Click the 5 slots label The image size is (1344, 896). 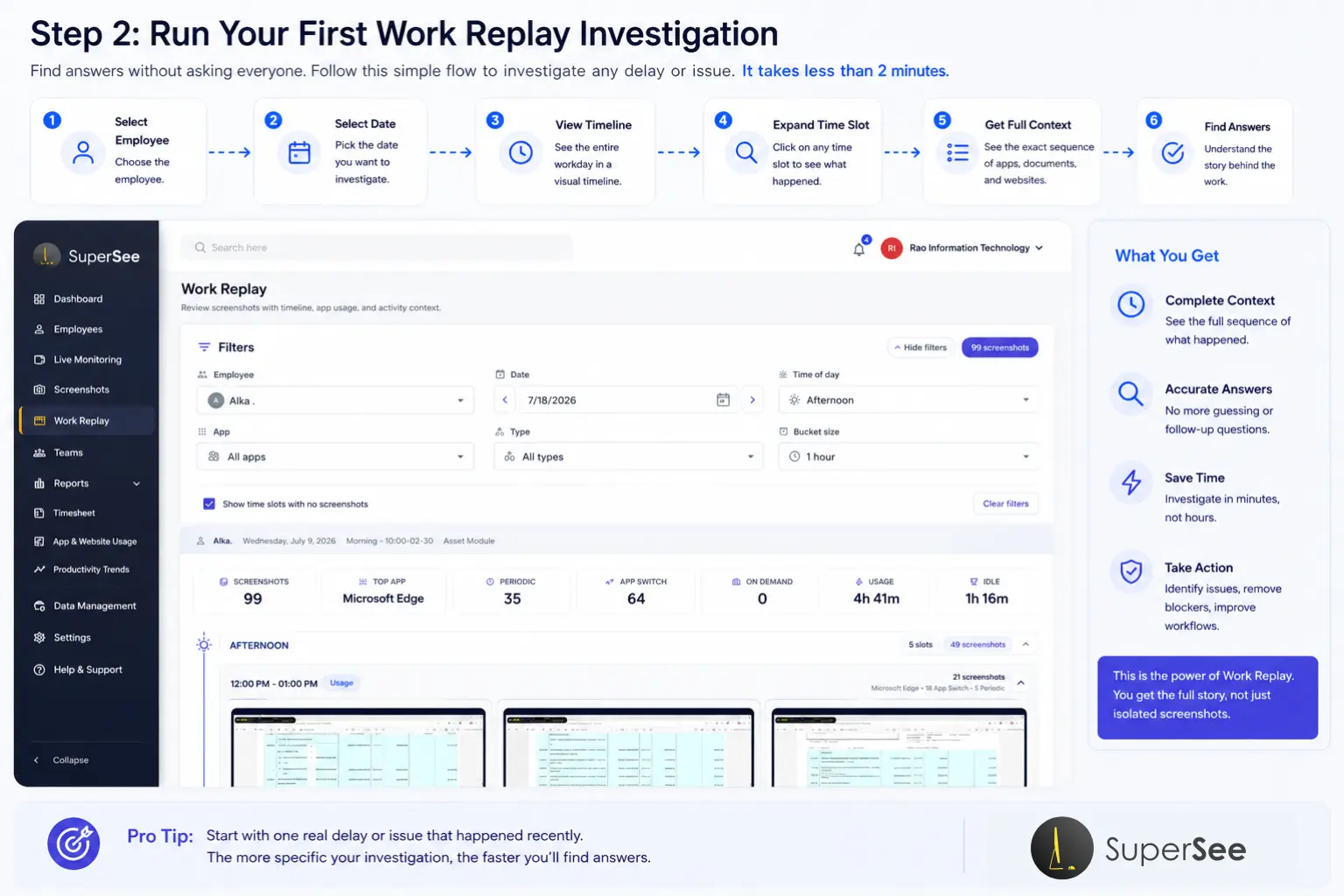[920, 645]
